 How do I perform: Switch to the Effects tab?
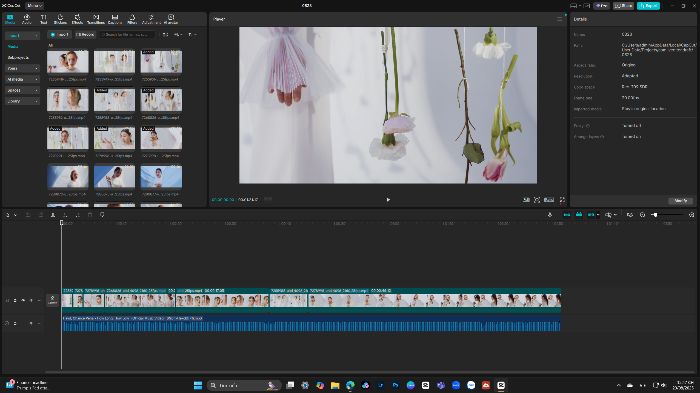[77, 19]
